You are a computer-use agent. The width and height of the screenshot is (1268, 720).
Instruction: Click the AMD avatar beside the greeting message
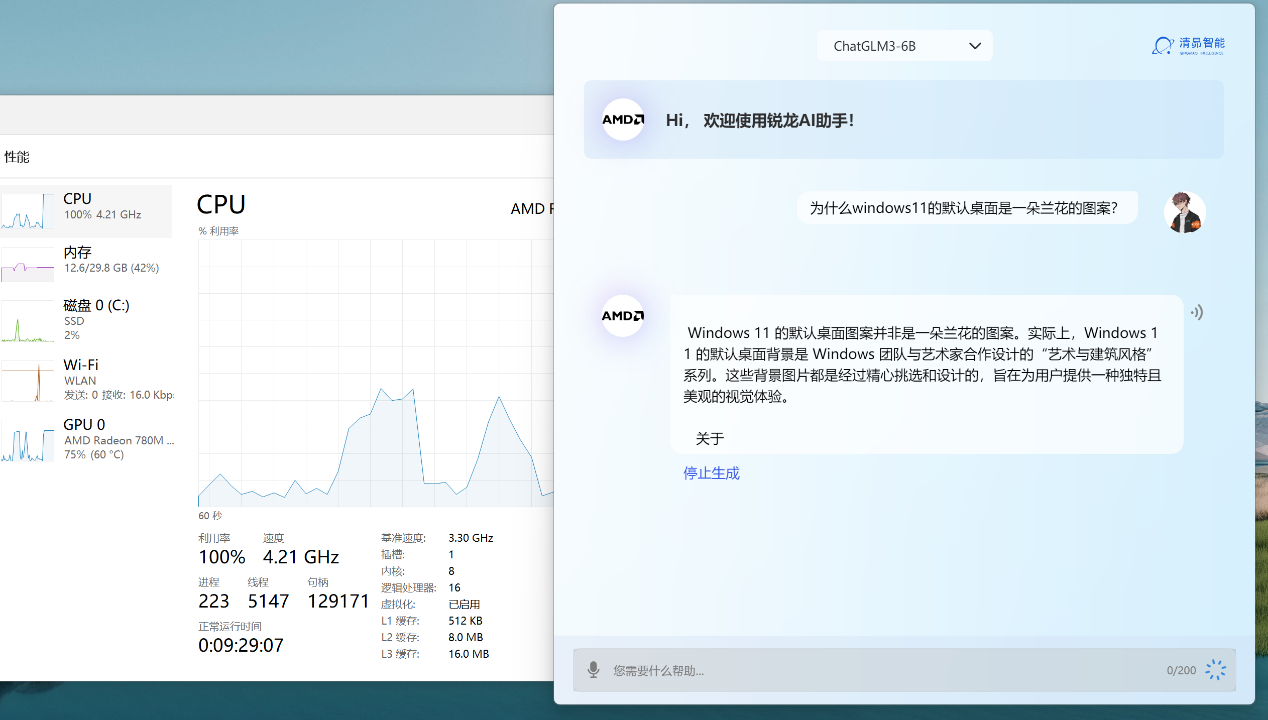pyautogui.click(x=622, y=119)
